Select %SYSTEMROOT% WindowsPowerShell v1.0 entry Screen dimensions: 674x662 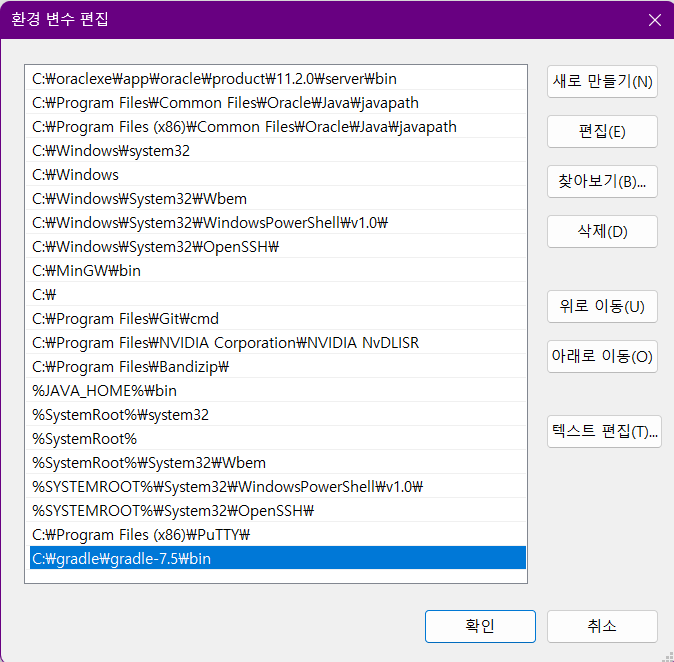(x=278, y=487)
